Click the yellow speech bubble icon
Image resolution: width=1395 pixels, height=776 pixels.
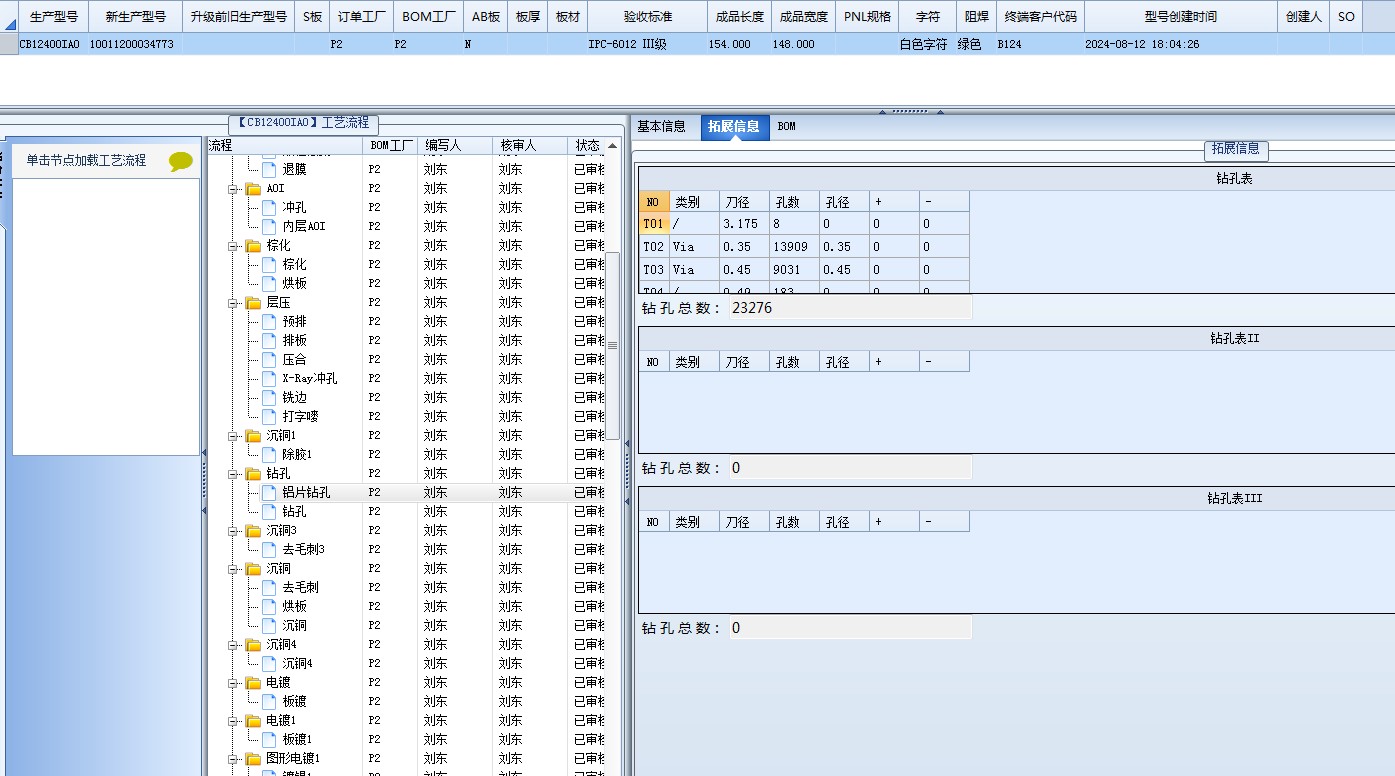pyautogui.click(x=181, y=161)
